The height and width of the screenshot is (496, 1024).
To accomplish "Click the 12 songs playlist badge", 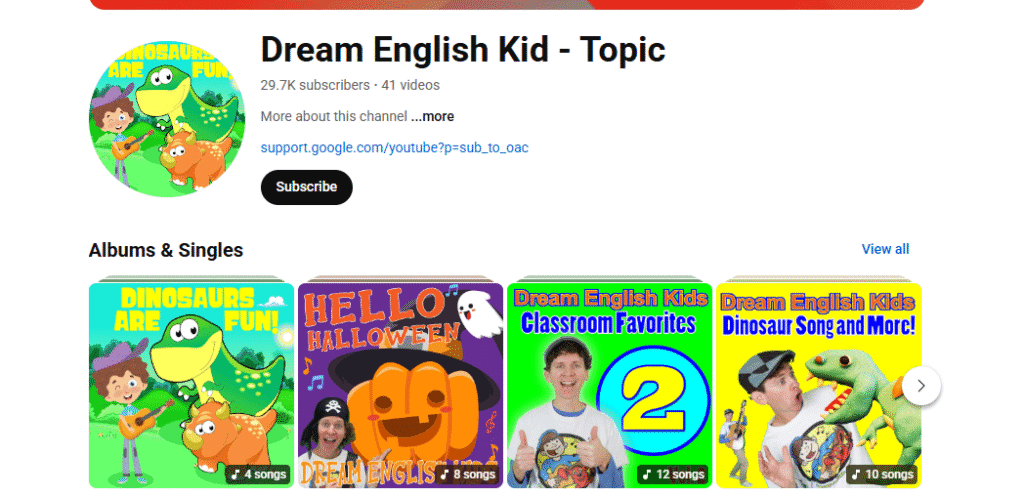I will point(673,474).
